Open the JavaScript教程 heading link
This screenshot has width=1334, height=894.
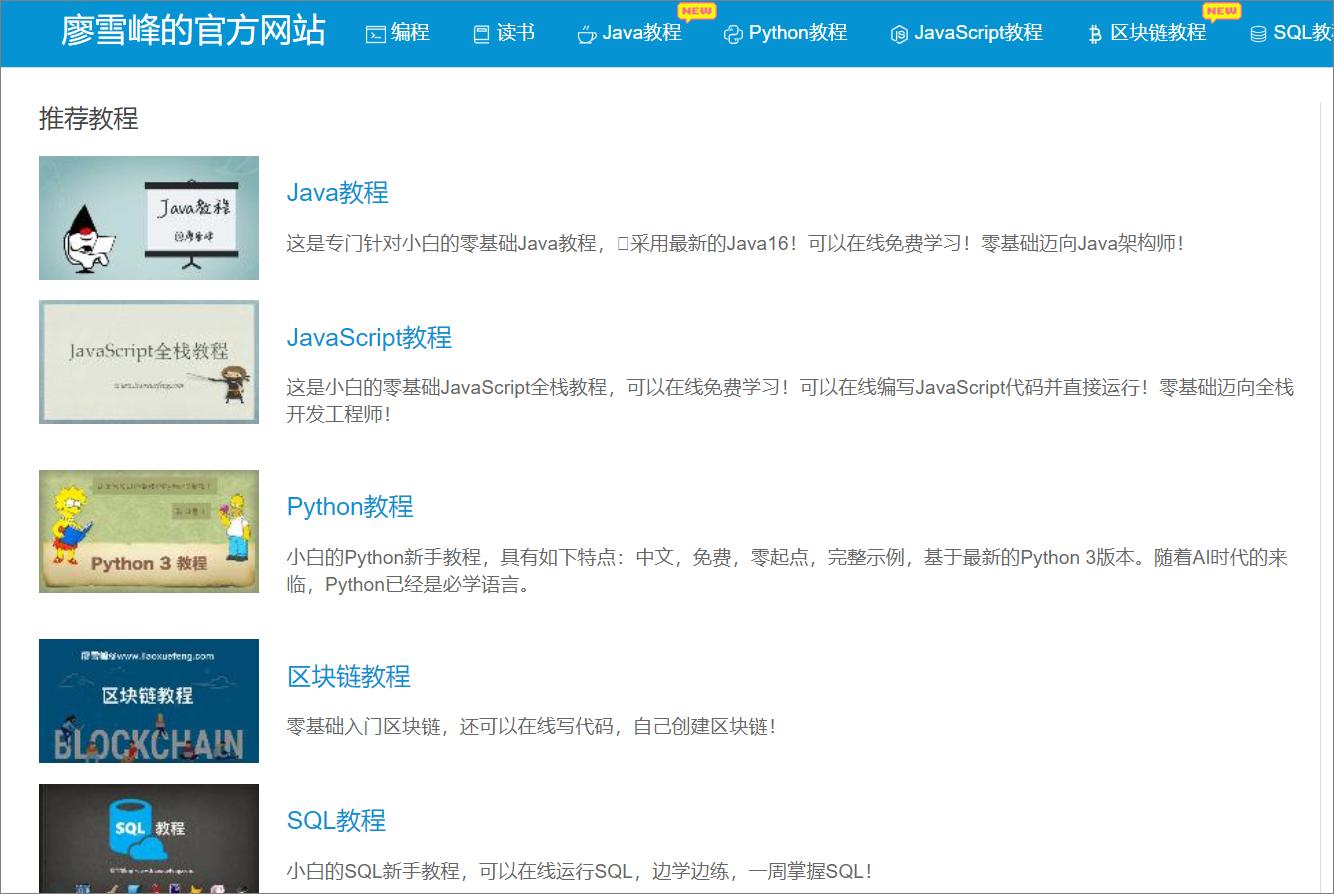pos(370,338)
